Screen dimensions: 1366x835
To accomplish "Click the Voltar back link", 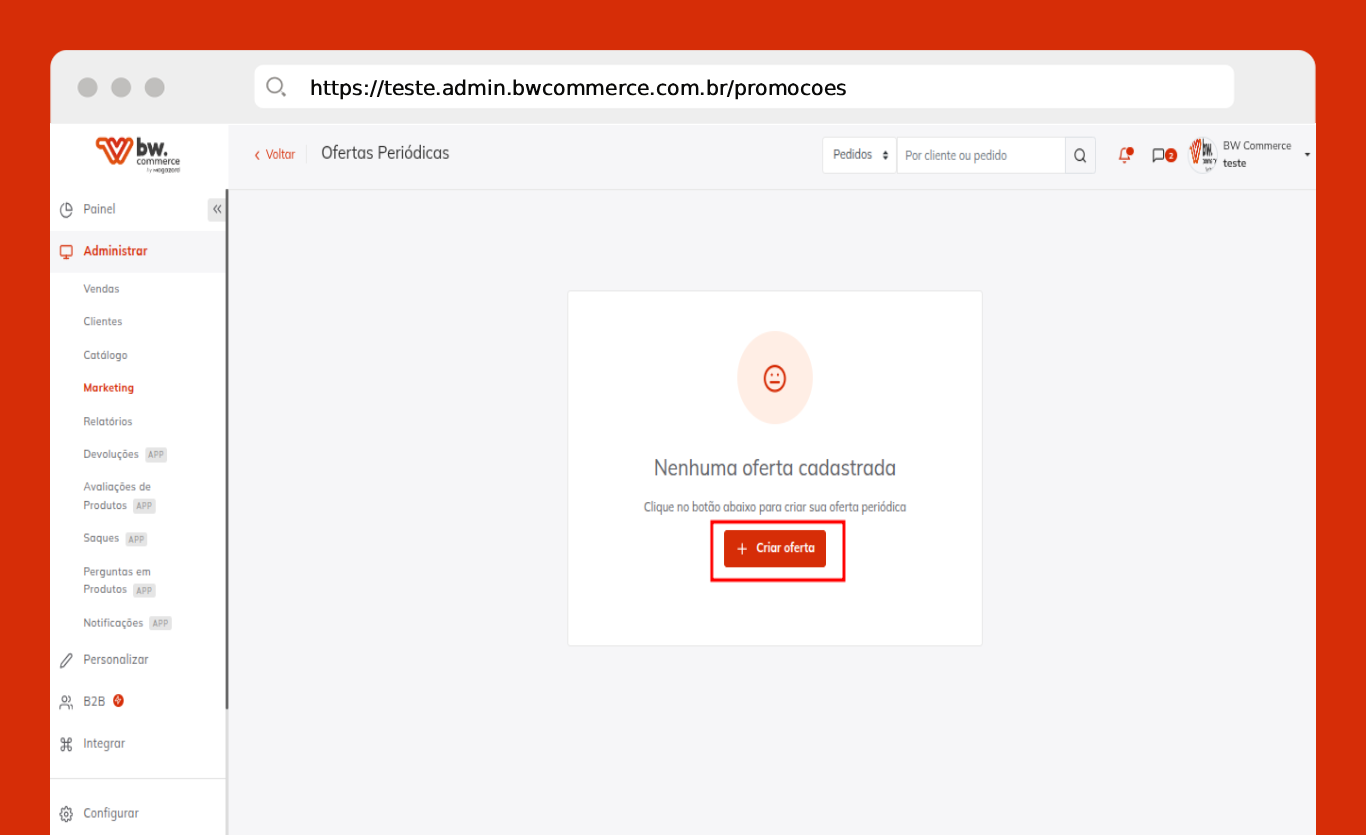I will [275, 154].
